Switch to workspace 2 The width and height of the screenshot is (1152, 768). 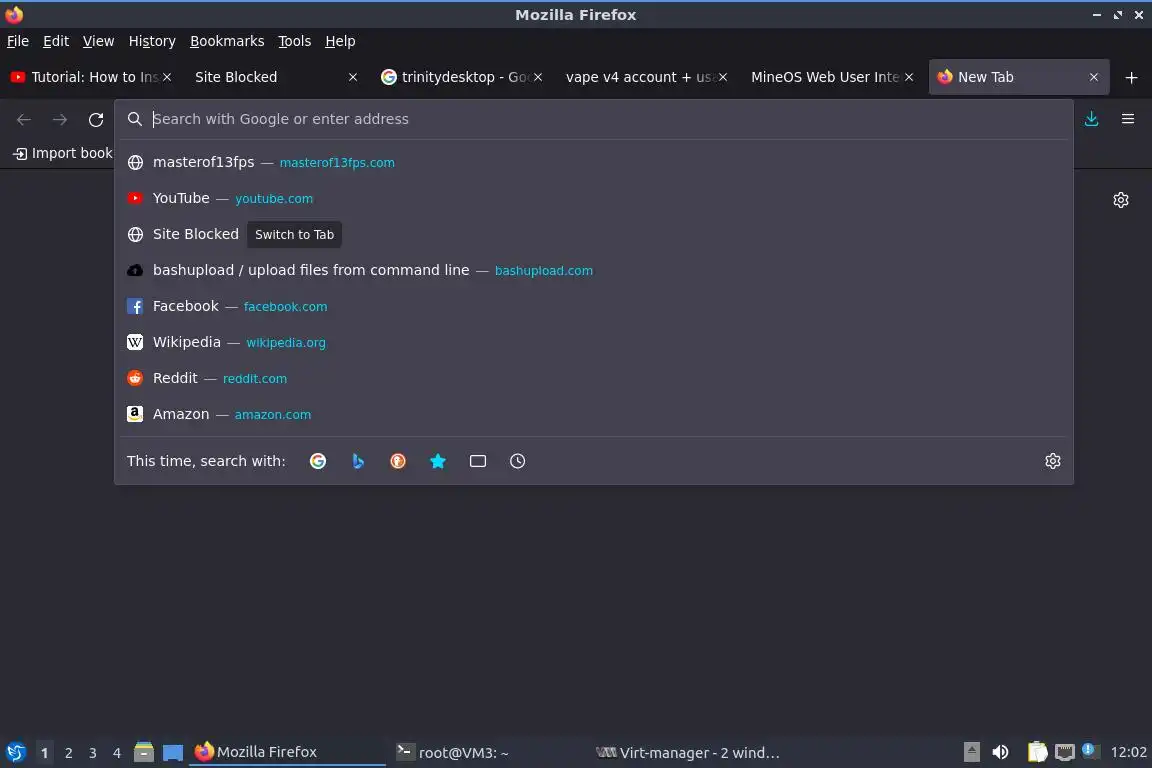(x=68, y=753)
